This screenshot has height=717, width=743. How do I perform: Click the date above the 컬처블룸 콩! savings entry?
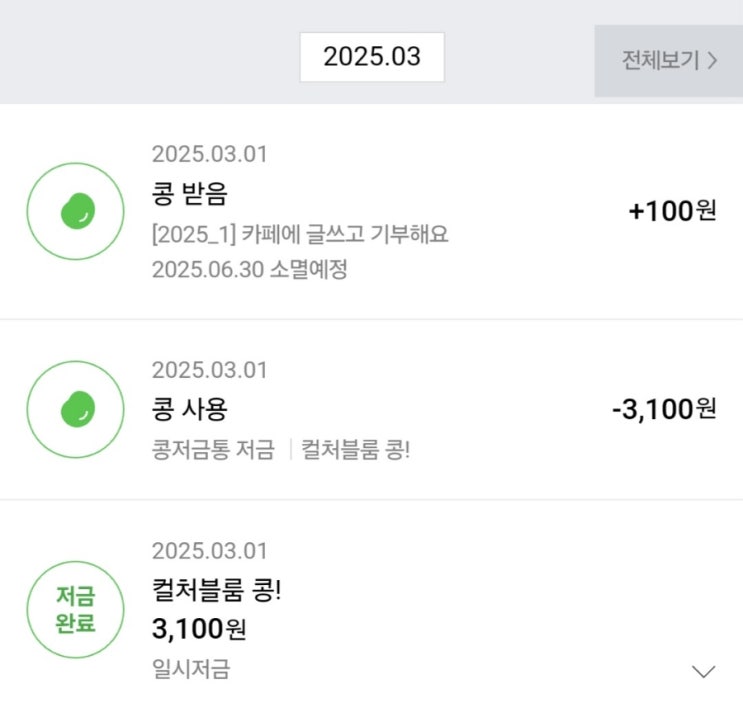210,551
